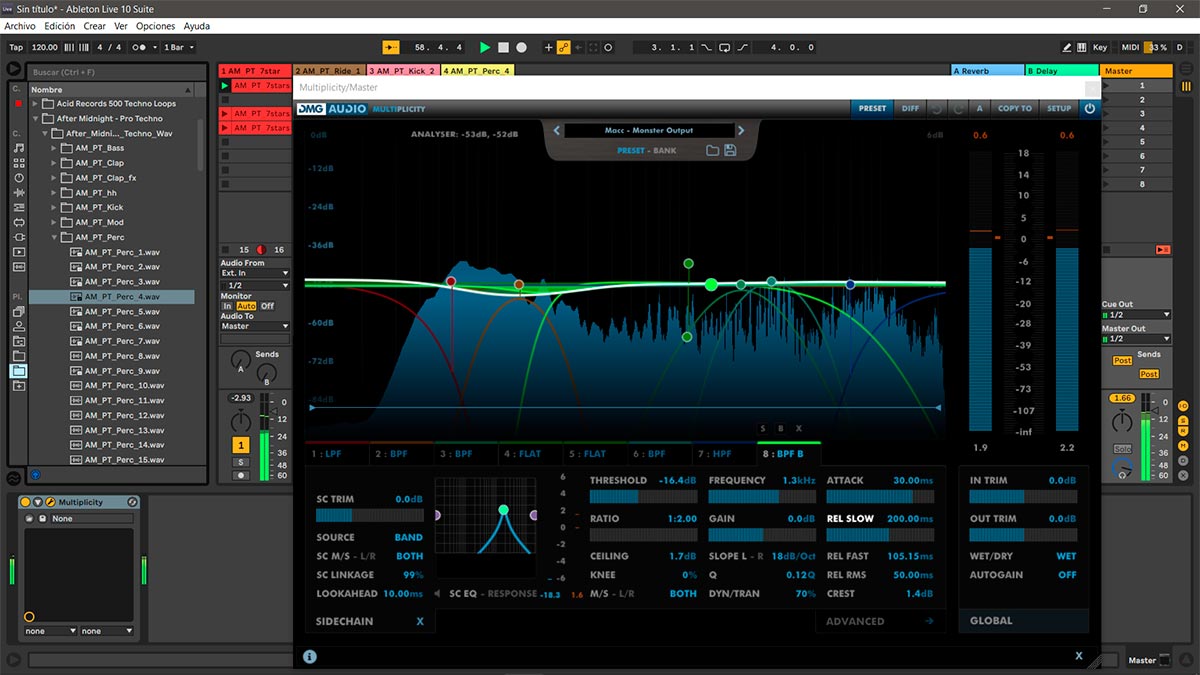Arm the arrangement Record button
This screenshot has height=675, width=1200.
click(x=521, y=47)
